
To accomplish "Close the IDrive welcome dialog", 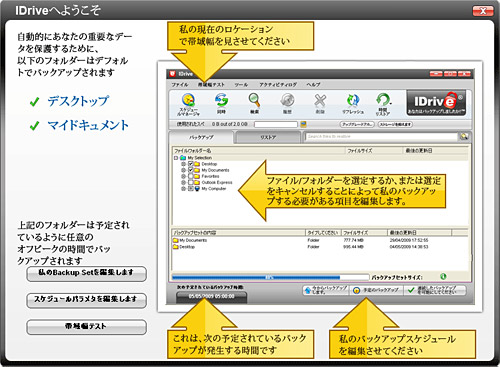I will pos(483,11).
